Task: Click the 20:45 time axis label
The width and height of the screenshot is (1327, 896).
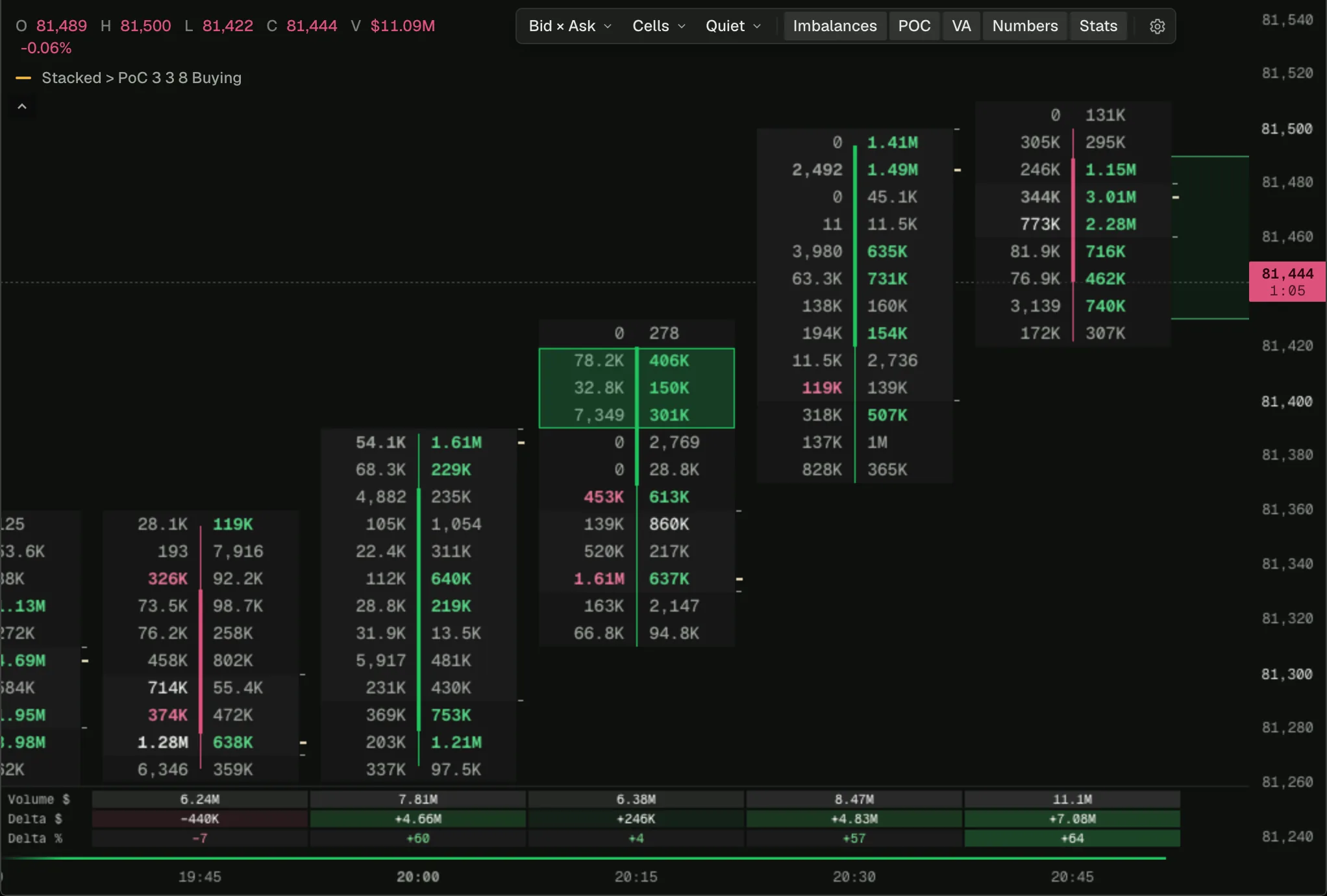Action: pos(1073,877)
